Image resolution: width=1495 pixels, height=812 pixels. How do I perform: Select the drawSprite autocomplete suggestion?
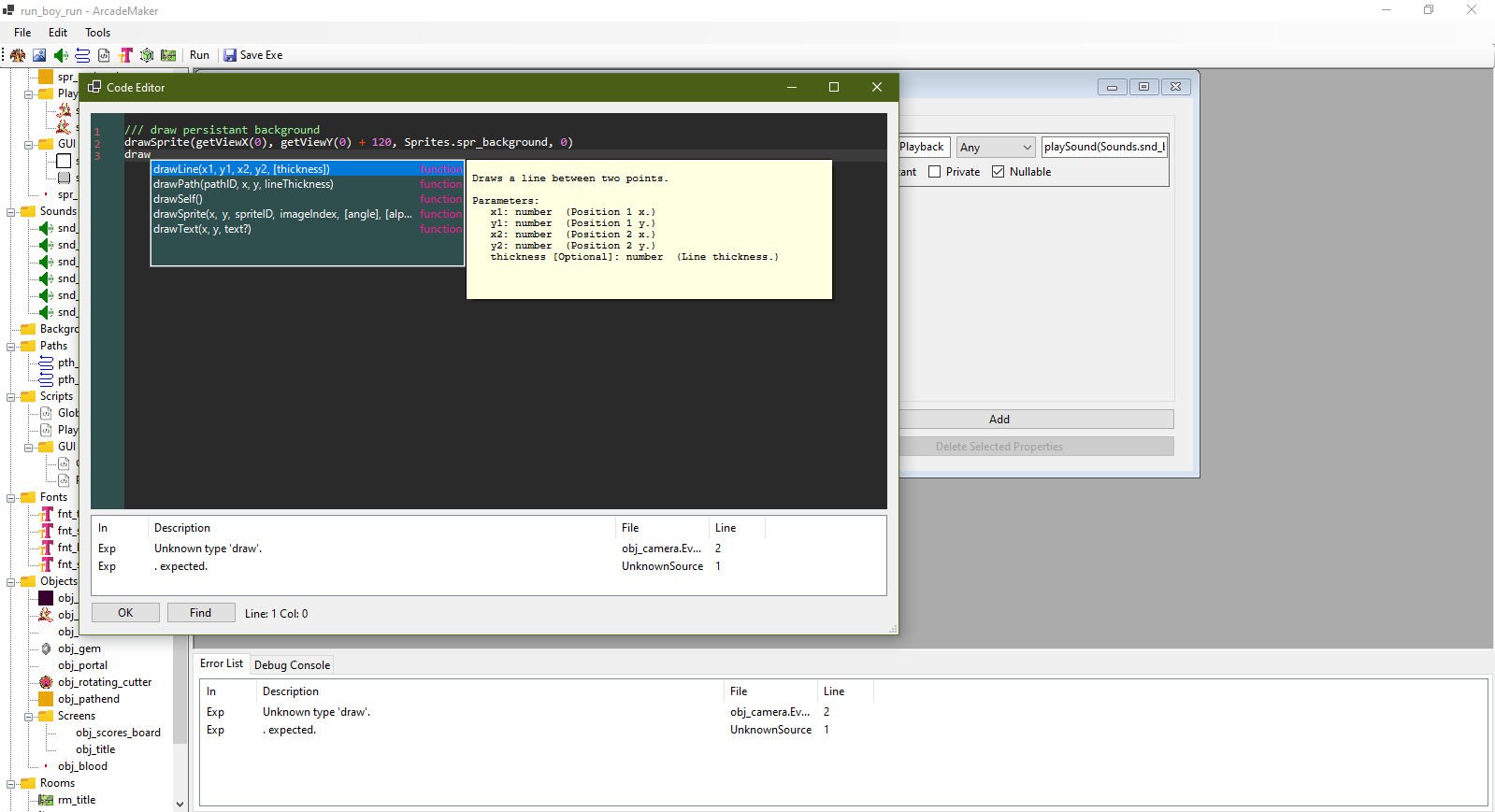(308, 214)
